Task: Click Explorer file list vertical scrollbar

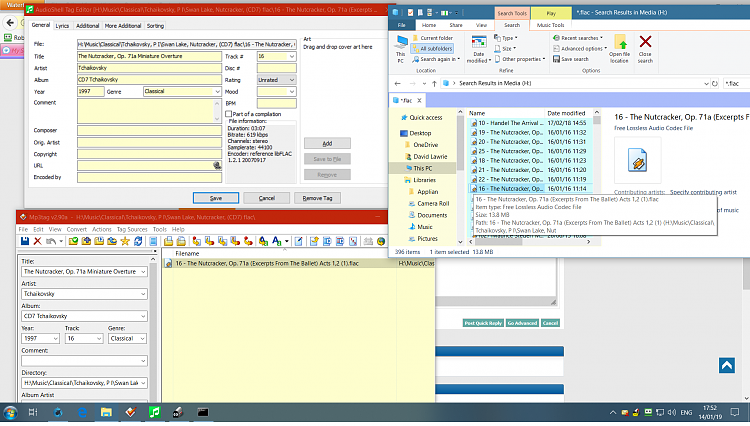Action: (x=596, y=120)
